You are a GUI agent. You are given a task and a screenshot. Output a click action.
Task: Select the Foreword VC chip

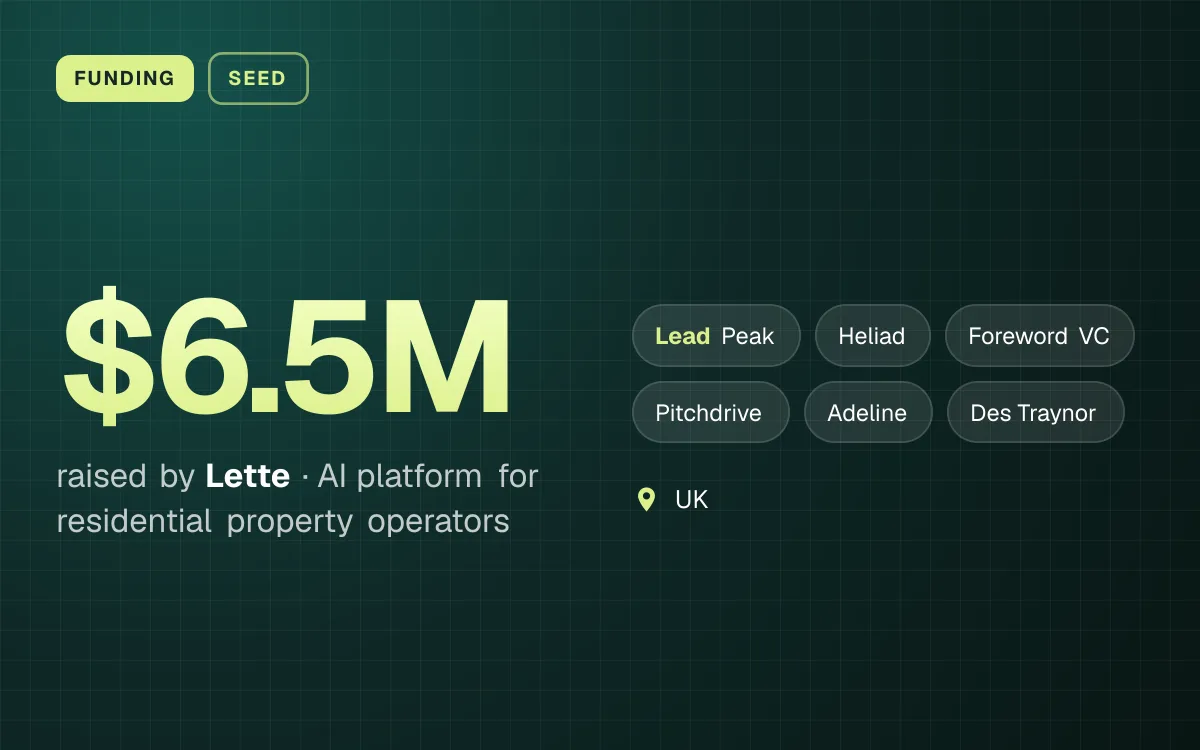pos(1040,336)
